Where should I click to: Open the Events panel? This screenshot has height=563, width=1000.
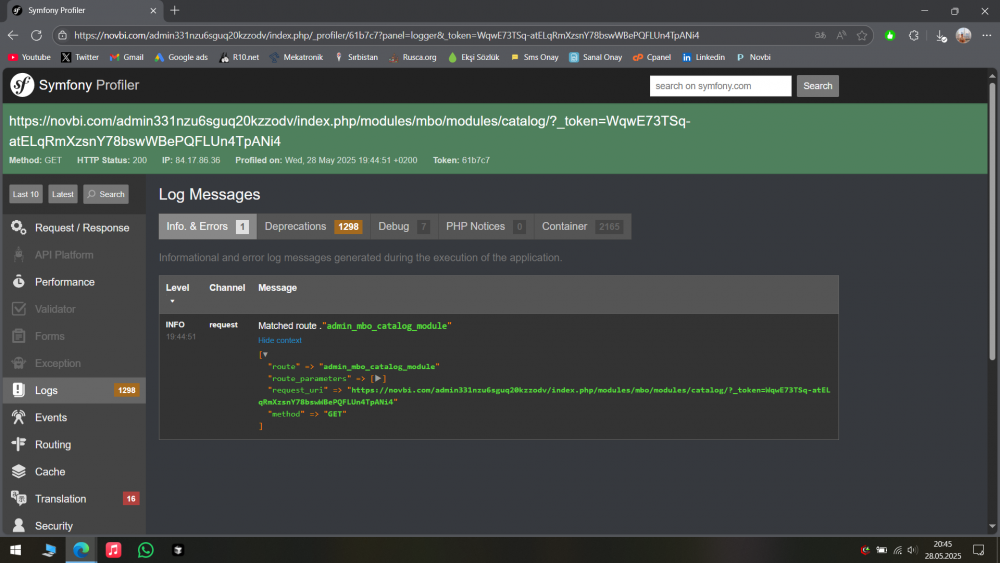[74, 418]
